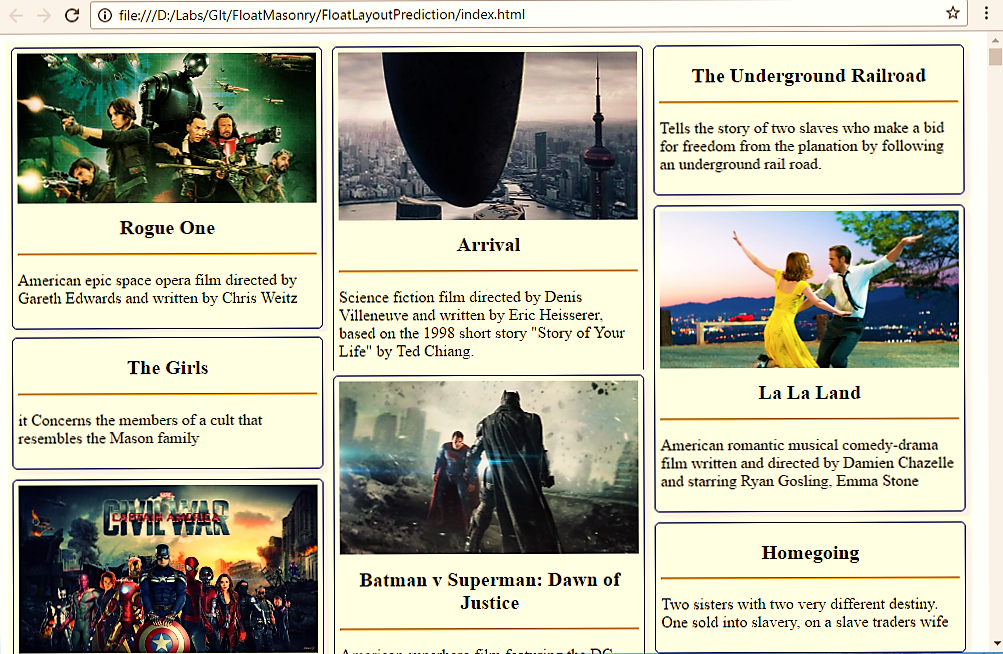The width and height of the screenshot is (1003, 654).
Task: Open the Rogue One movie poster
Action: [167, 128]
